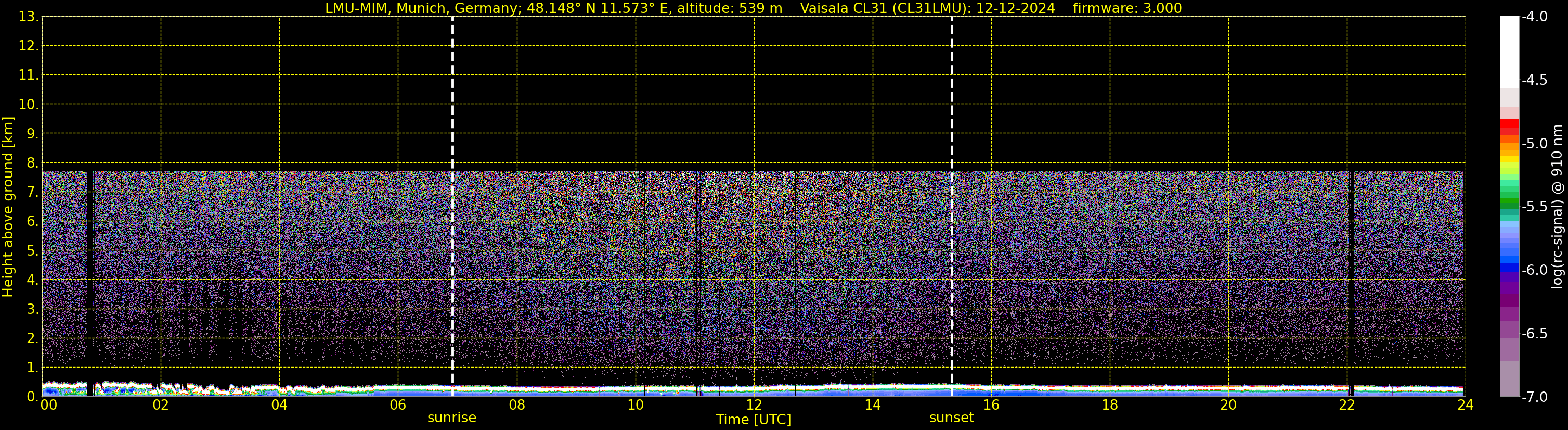The width and height of the screenshot is (1568, 430).
Task: Pick the white top section of the colorbar
Action: (x=1509, y=52)
